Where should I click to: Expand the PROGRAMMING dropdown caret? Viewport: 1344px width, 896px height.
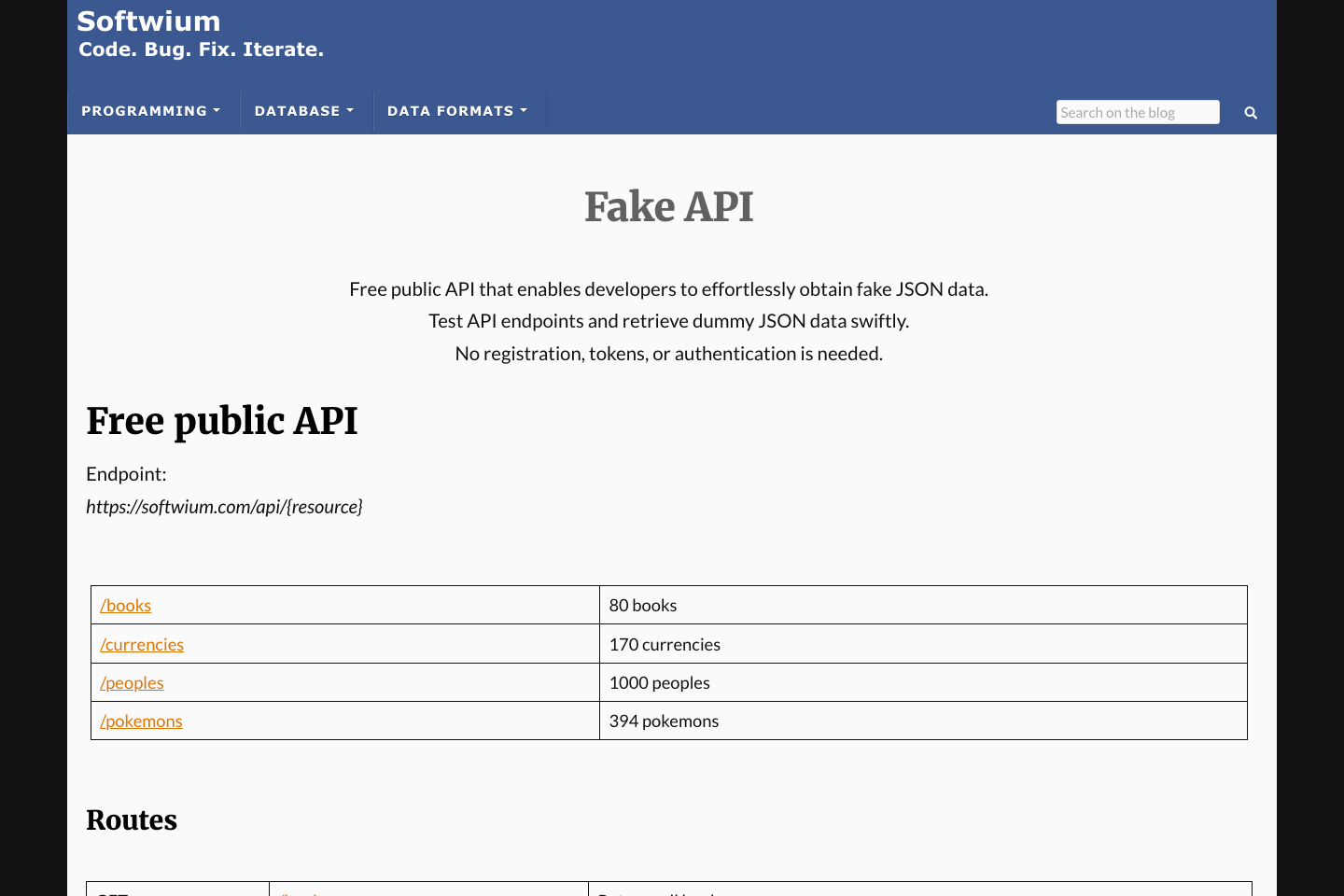click(x=217, y=110)
